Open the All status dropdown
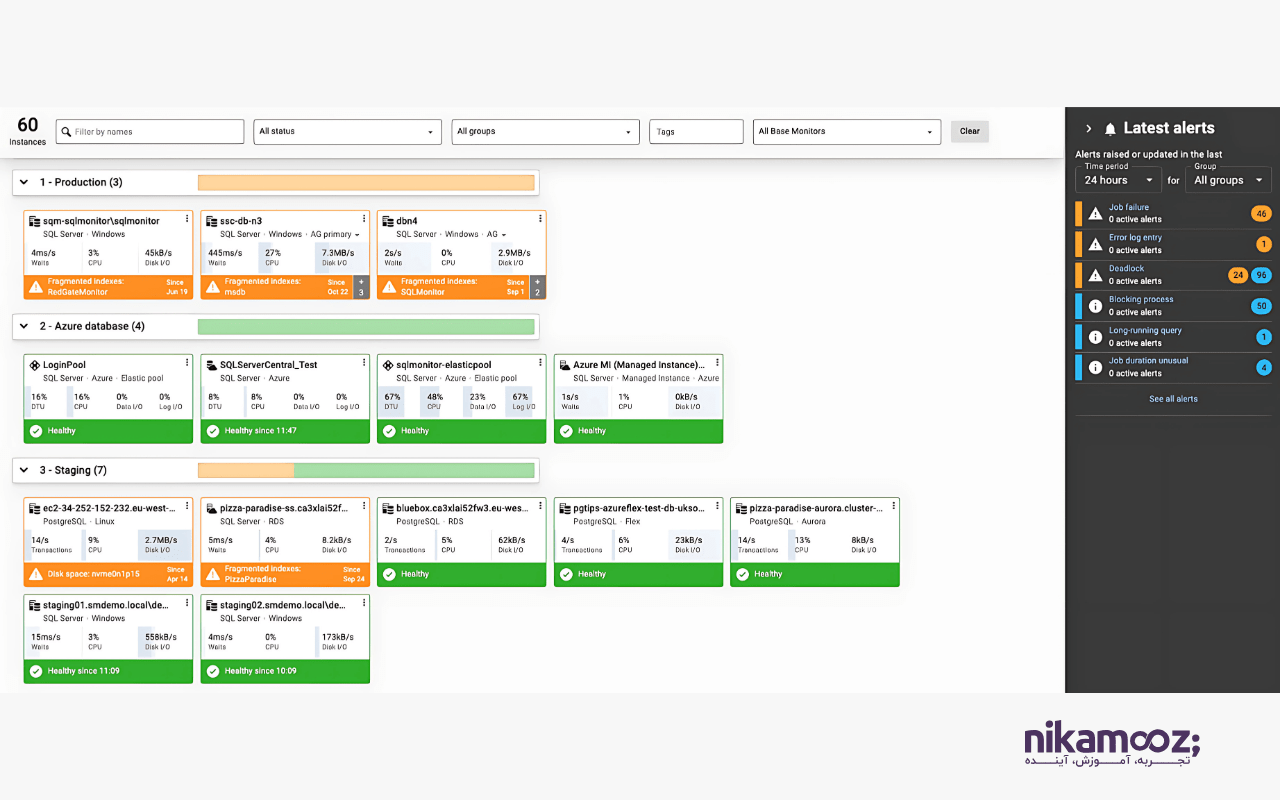Screen dimensions: 1280x800 (x=347, y=131)
